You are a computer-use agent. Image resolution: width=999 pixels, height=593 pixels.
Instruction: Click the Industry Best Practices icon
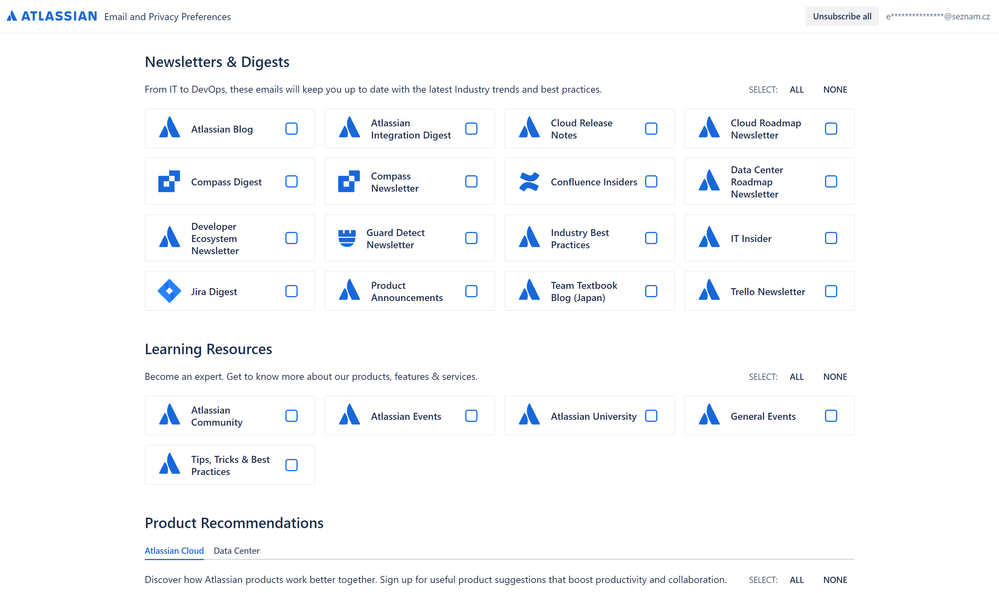coord(529,238)
